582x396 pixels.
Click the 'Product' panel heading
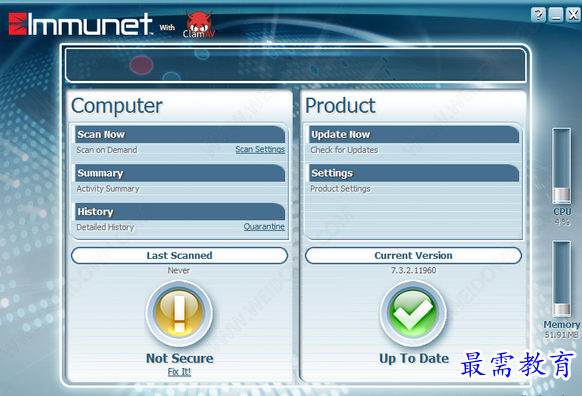tap(340, 105)
